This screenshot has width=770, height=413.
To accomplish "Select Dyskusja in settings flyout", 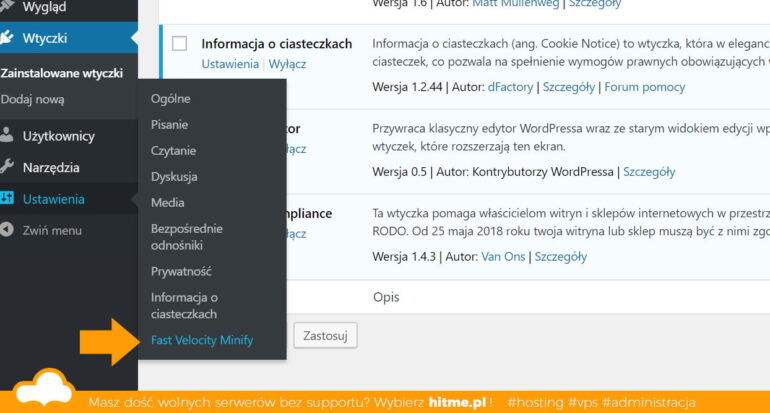I will [x=174, y=177].
